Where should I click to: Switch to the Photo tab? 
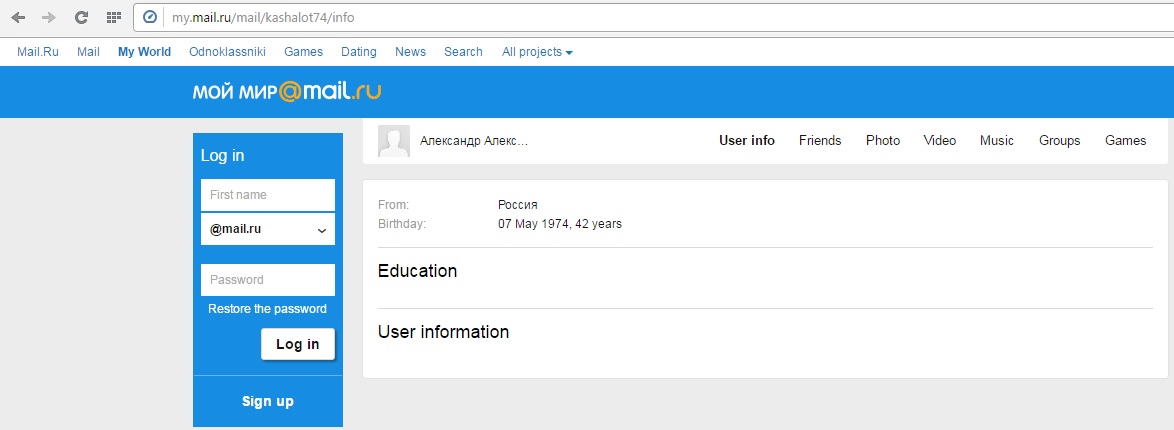click(883, 140)
